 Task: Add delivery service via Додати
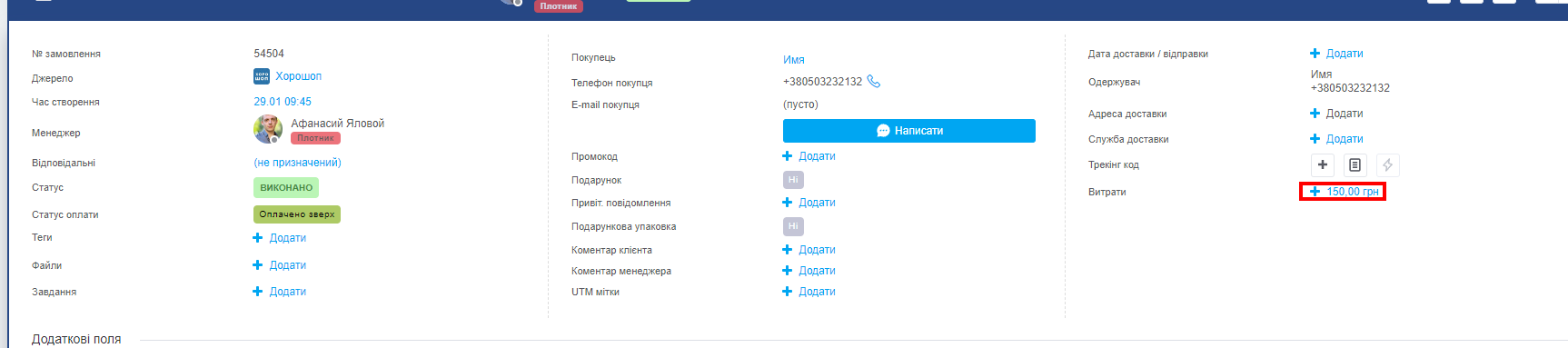point(1345,139)
